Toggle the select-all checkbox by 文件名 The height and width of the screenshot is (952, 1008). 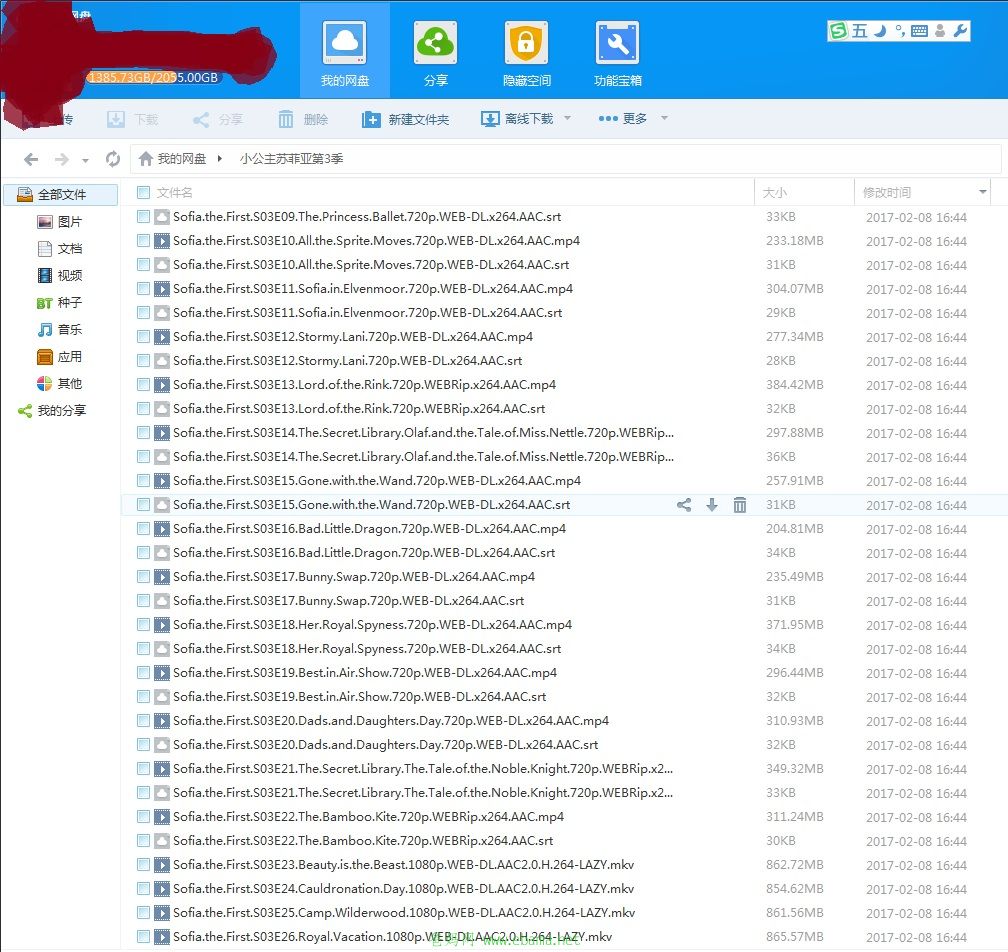tap(143, 192)
